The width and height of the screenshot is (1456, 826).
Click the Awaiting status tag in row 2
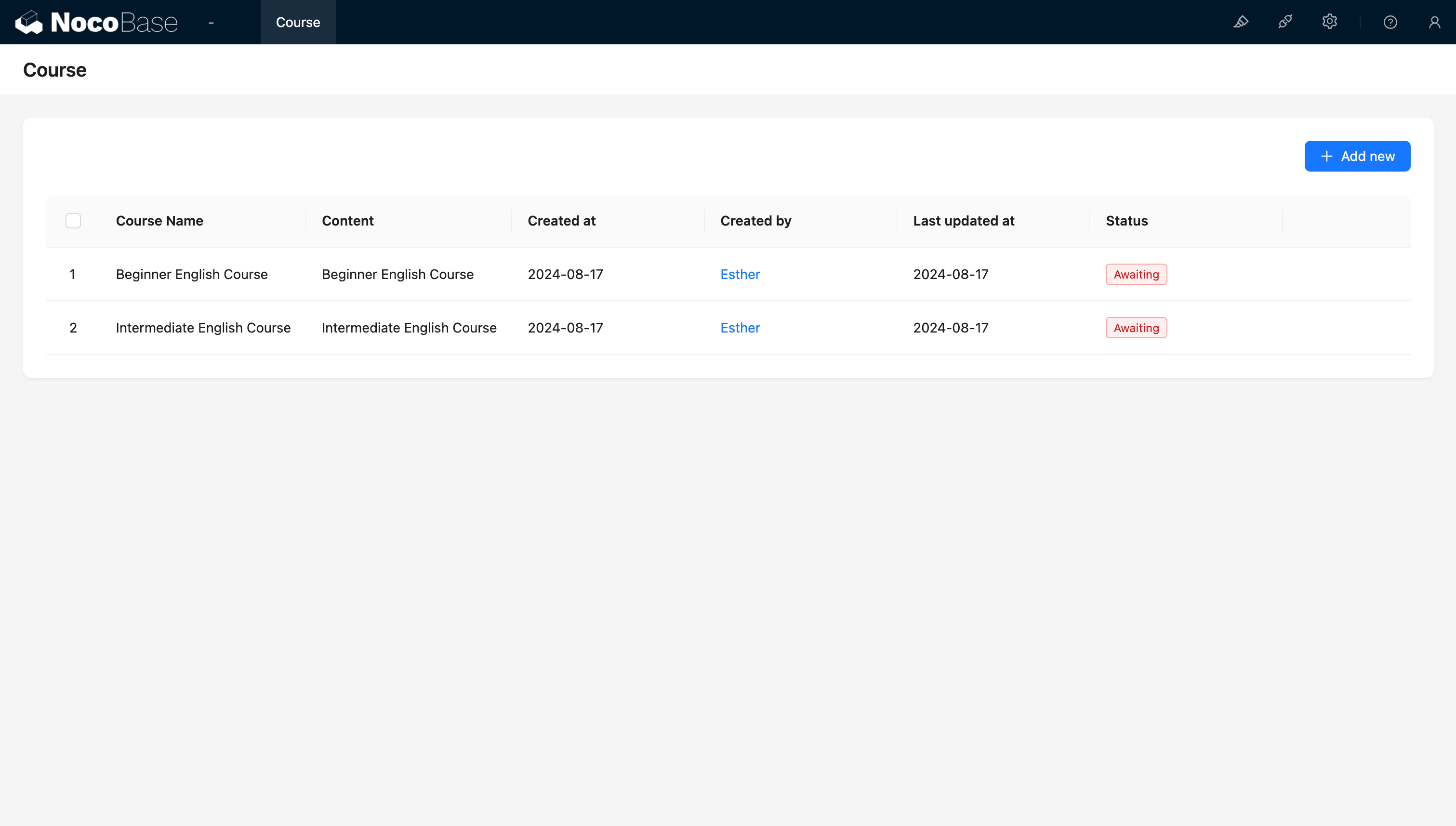coord(1136,328)
